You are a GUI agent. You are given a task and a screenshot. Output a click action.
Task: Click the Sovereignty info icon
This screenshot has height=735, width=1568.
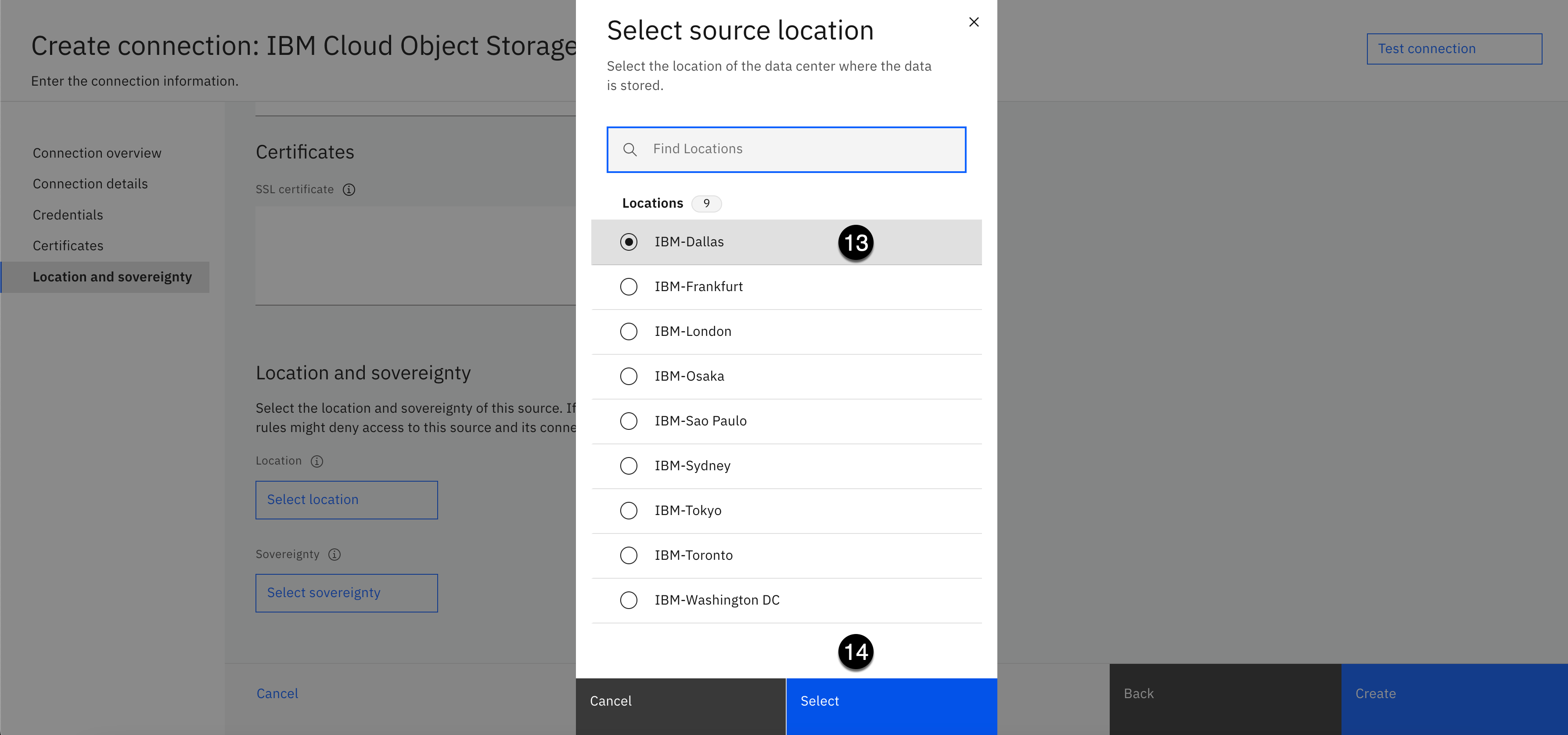point(334,555)
